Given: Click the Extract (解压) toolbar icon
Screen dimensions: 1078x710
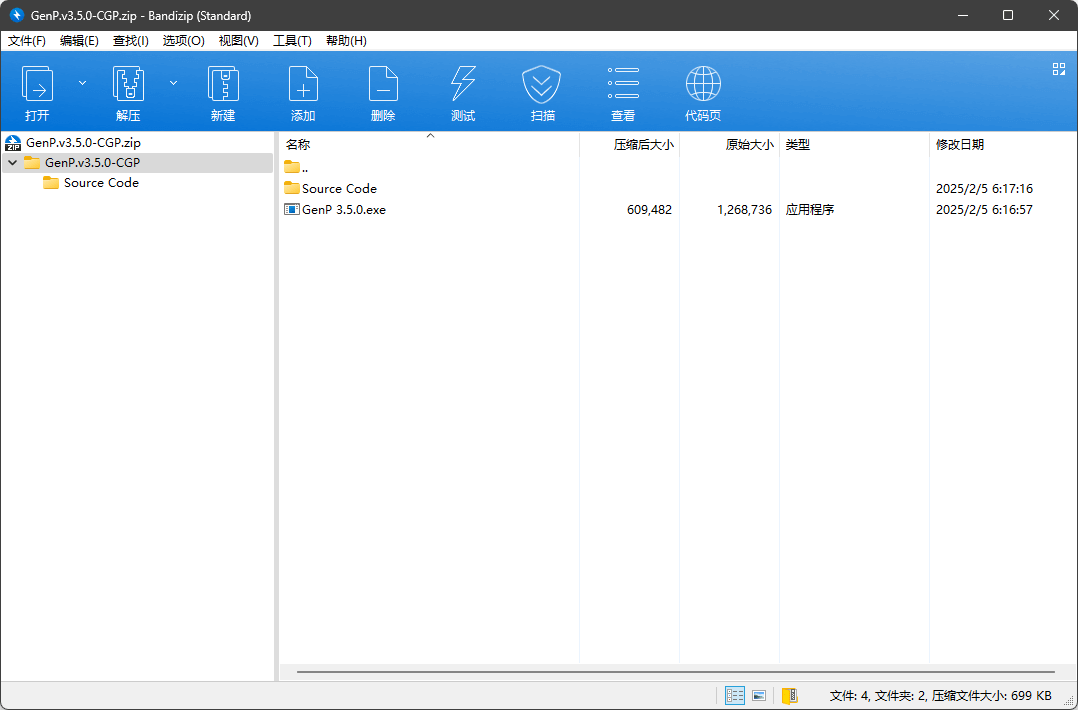Looking at the screenshot, I should [x=128, y=84].
